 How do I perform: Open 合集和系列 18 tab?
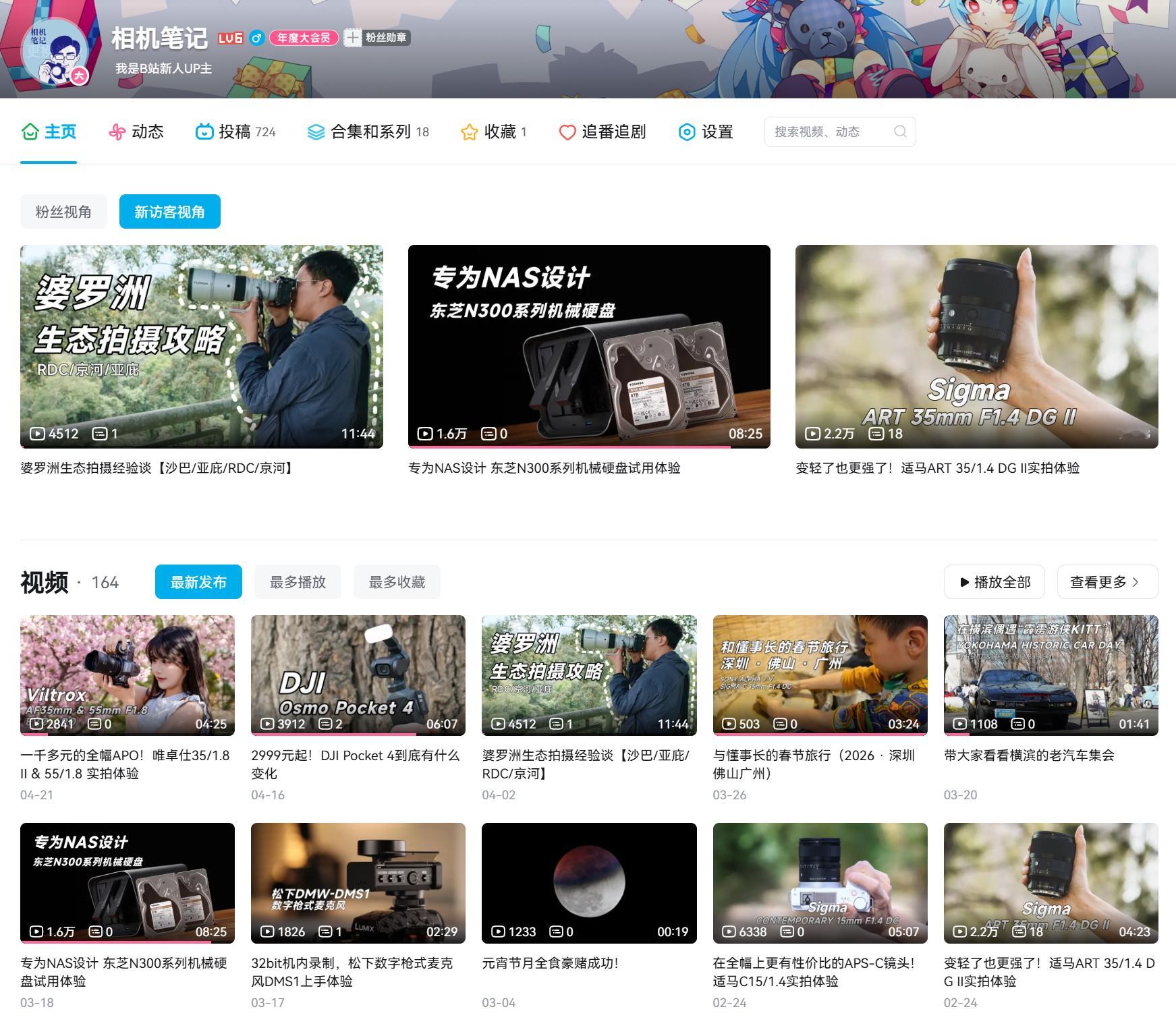[x=368, y=132]
